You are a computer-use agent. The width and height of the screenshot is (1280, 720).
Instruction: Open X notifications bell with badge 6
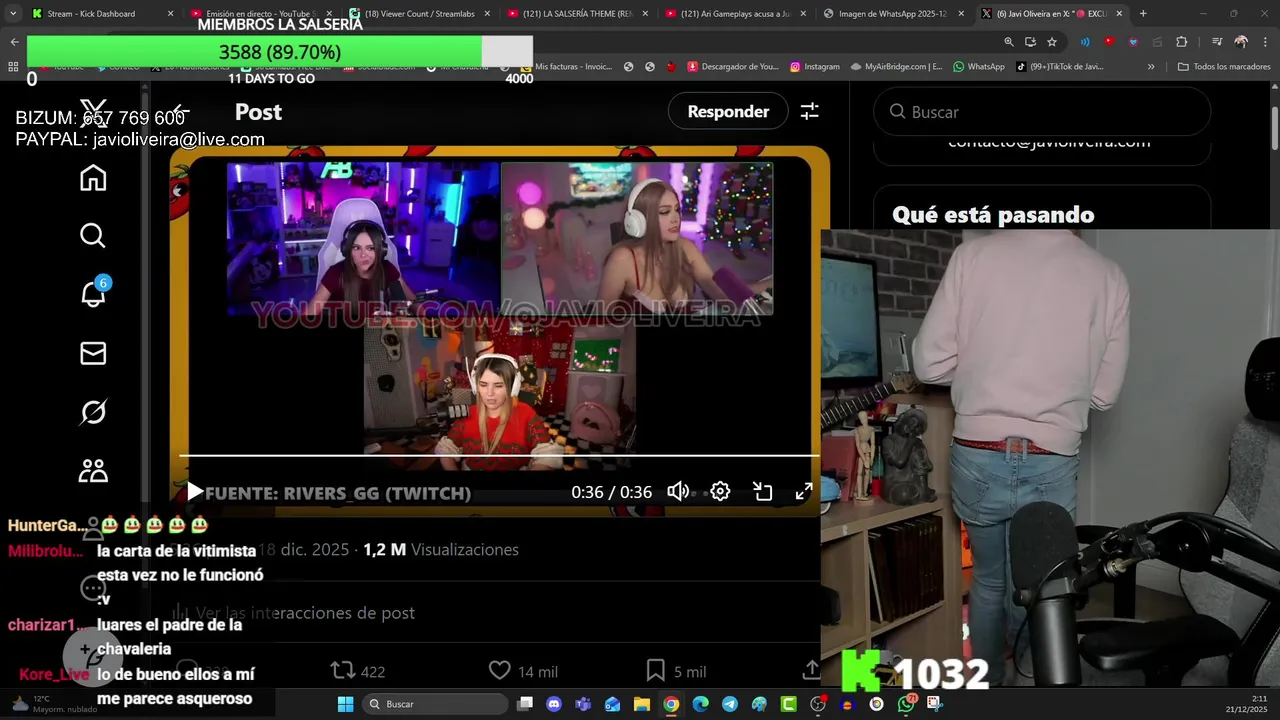[x=93, y=294]
